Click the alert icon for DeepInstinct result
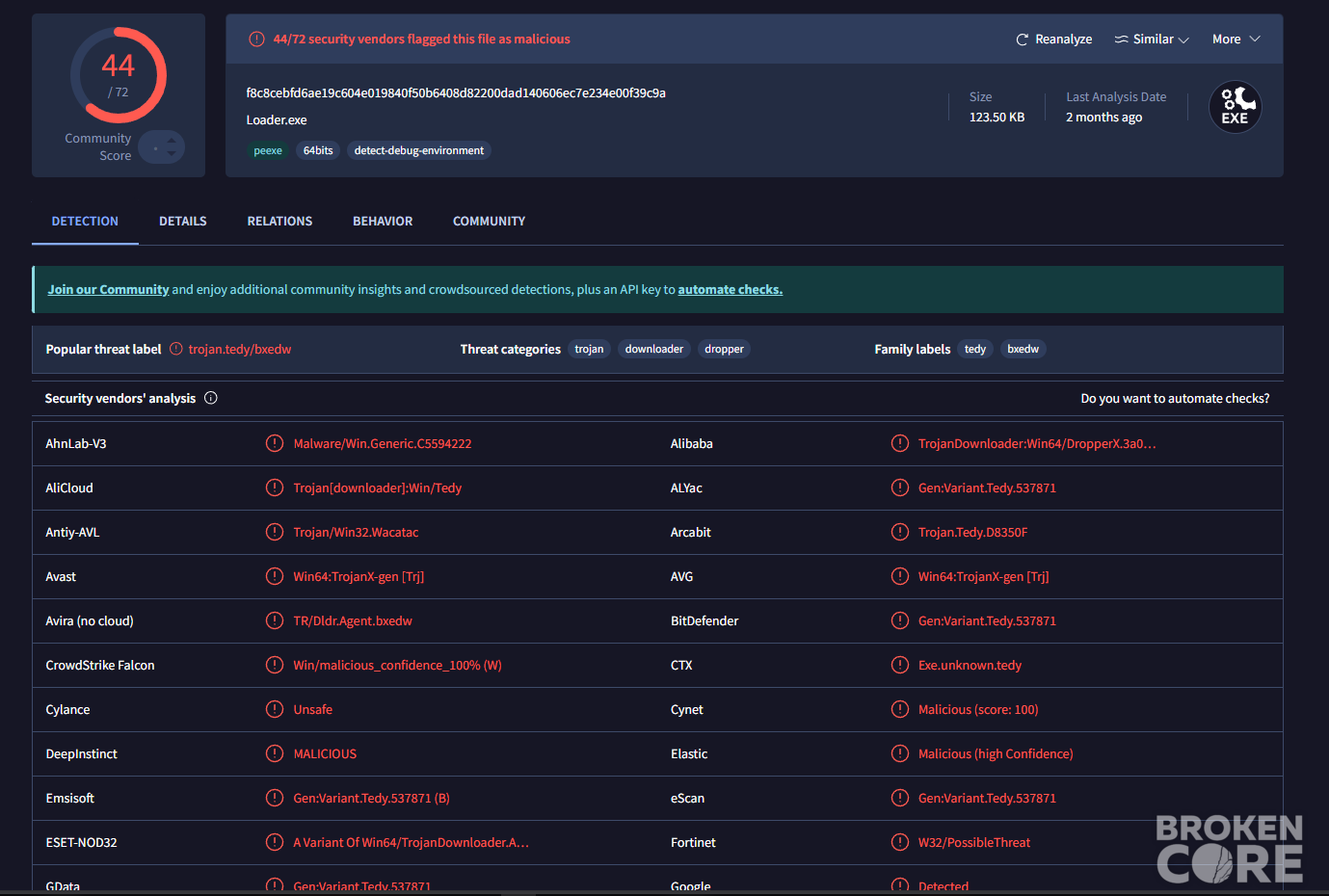This screenshot has width=1329, height=896. pos(275,753)
